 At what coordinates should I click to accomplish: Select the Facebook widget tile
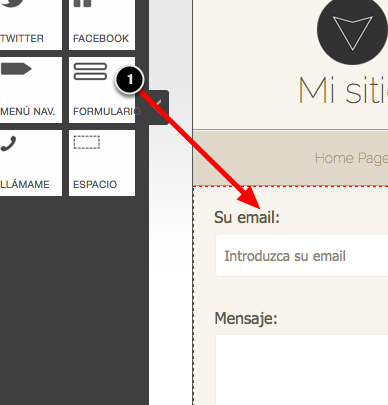[x=102, y=25]
